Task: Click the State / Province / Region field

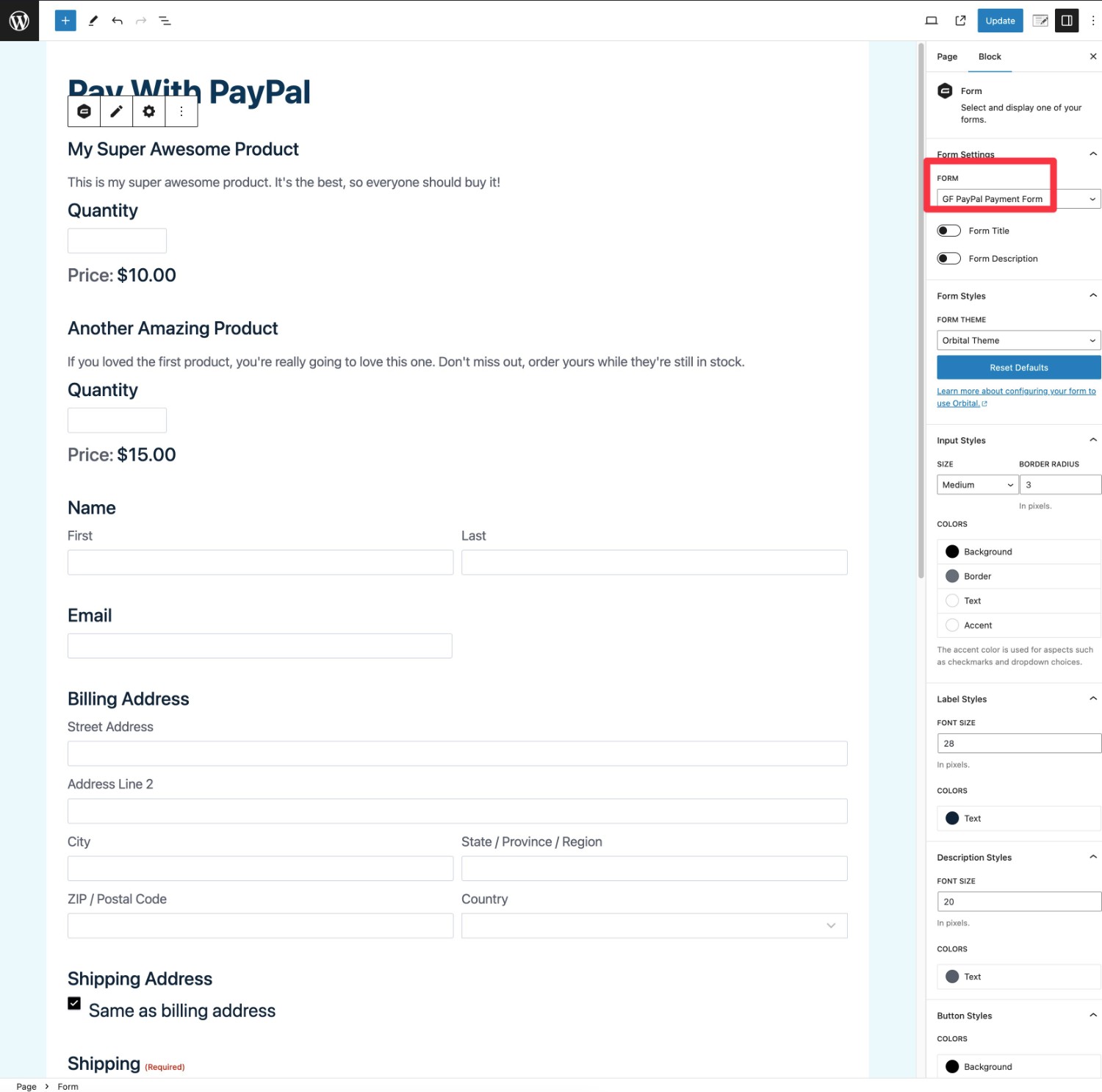Action: click(654, 869)
